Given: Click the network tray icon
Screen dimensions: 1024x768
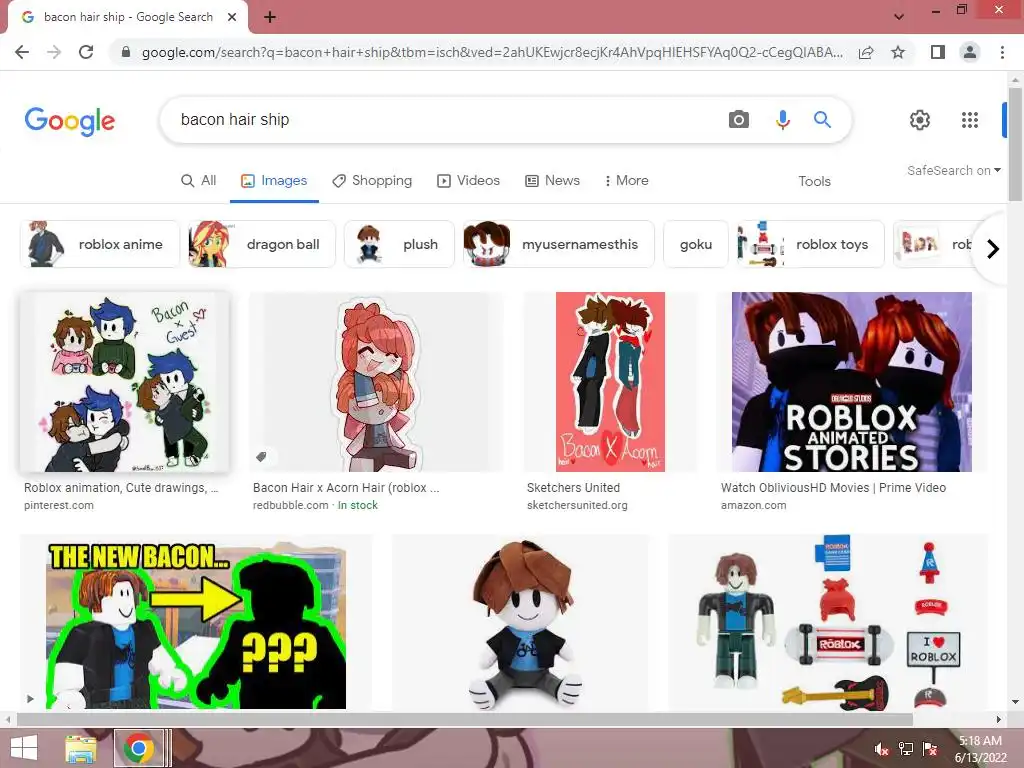Looking at the screenshot, I should (x=906, y=749).
